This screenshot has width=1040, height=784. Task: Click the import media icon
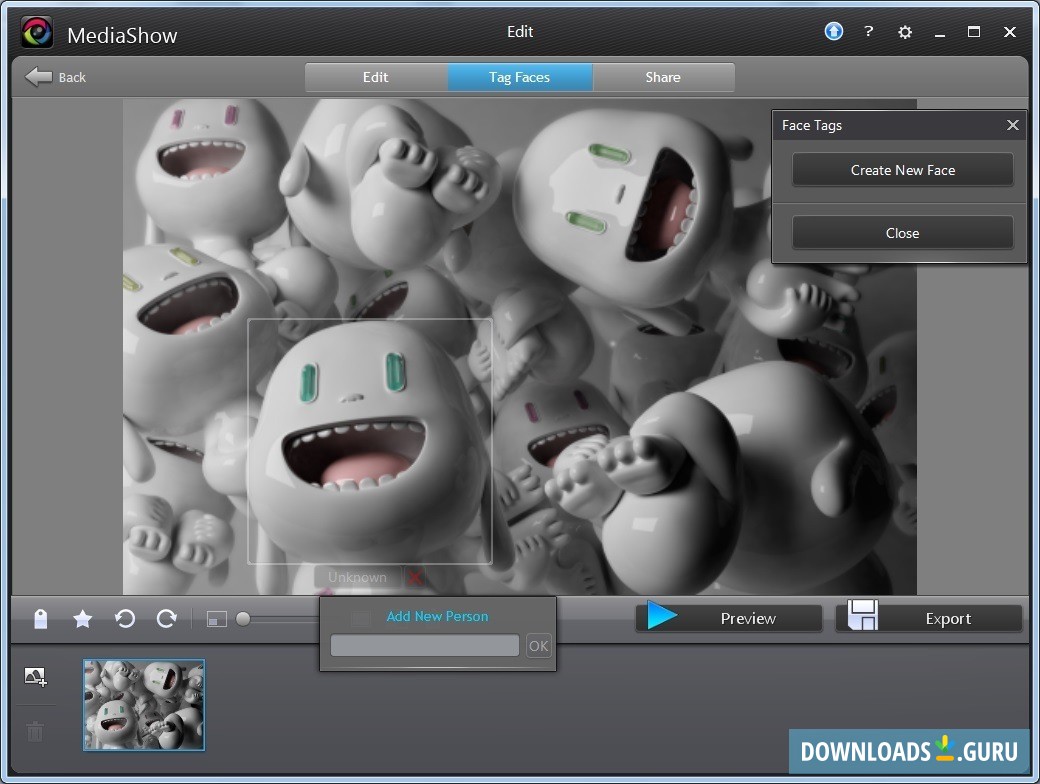click(x=35, y=678)
